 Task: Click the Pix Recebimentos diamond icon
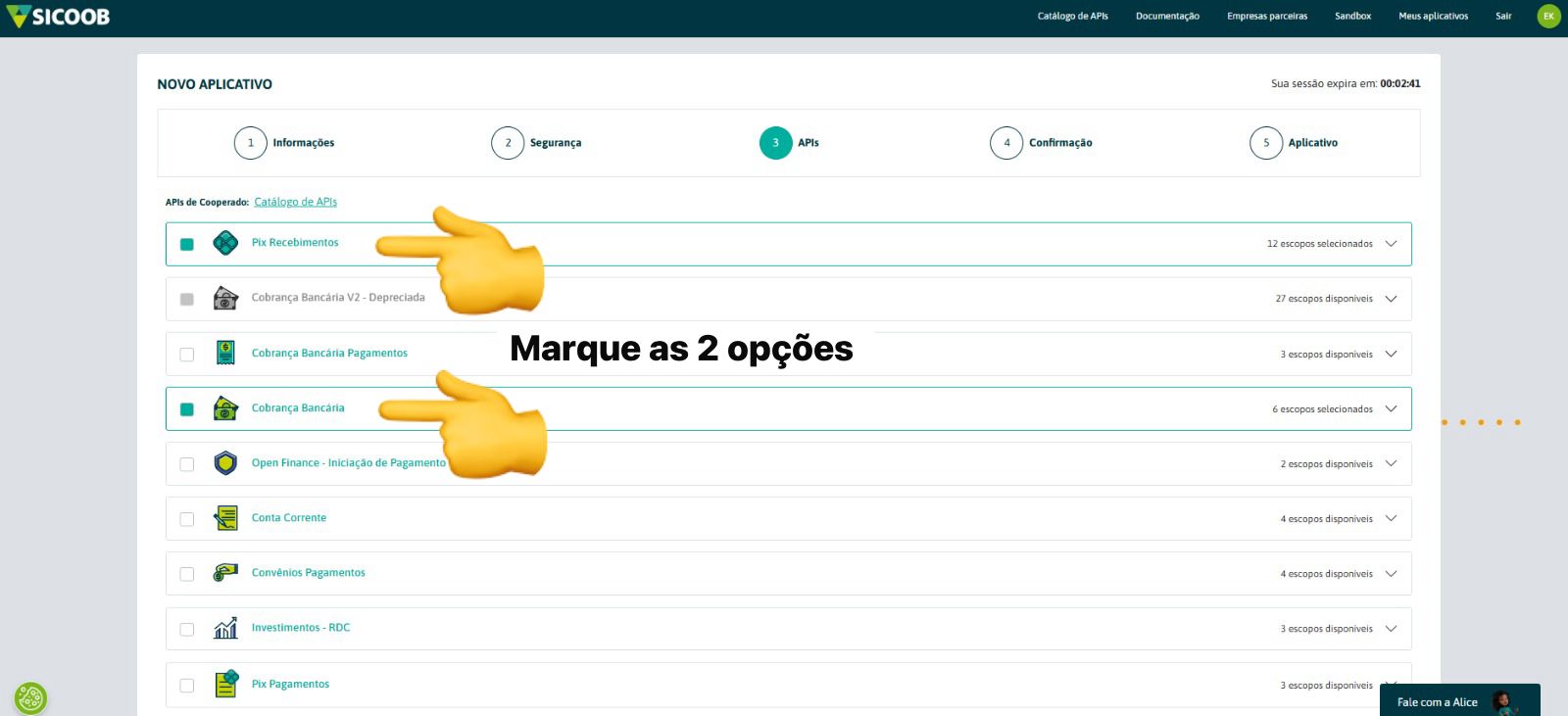225,243
